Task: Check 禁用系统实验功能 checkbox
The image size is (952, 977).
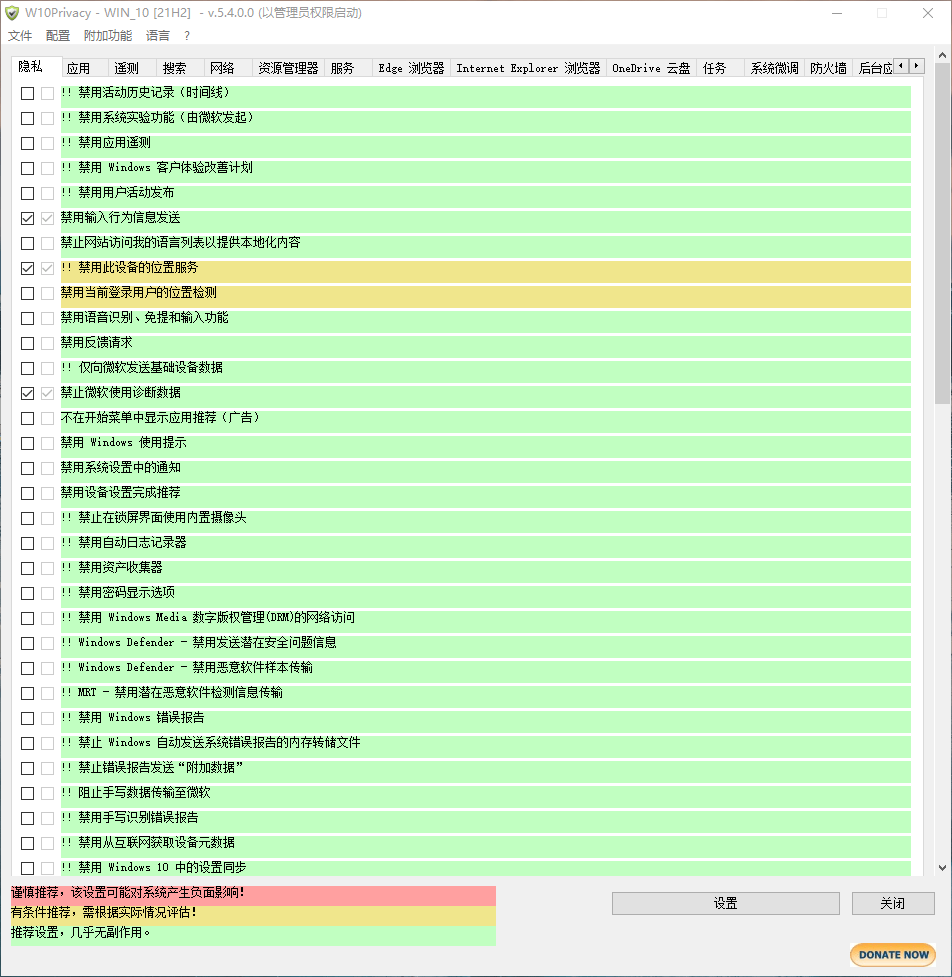Action: click(x=27, y=118)
